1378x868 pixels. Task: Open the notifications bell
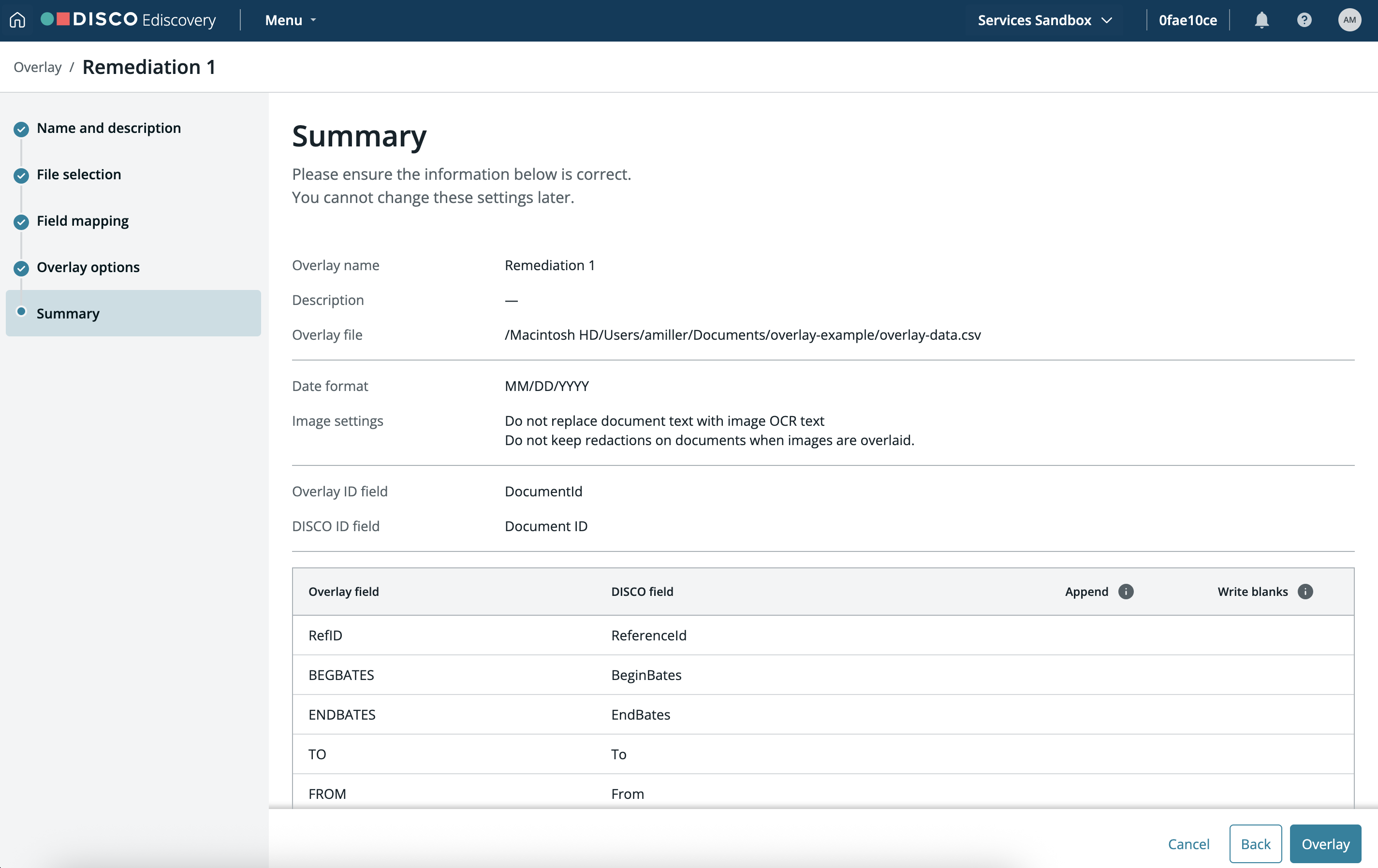1261,20
